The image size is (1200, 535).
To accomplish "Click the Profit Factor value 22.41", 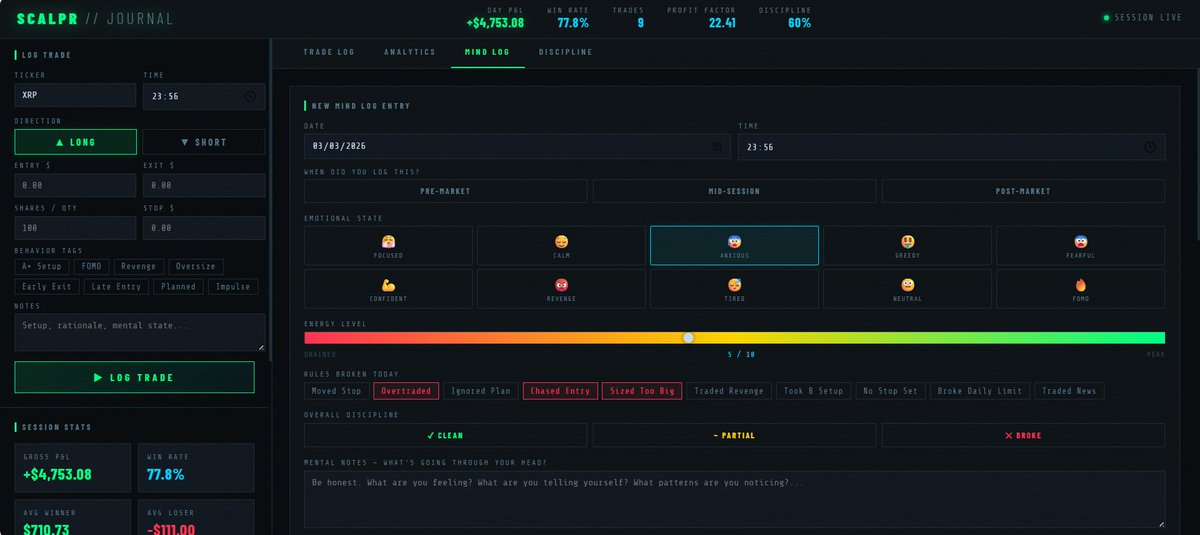I will (722, 23).
